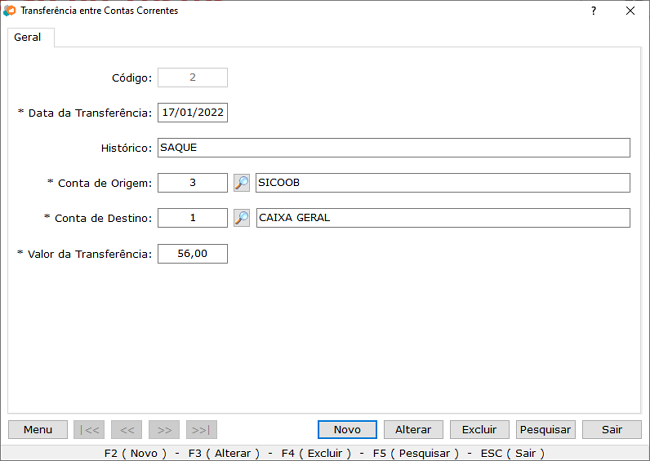Go to next record navigation button

pyautogui.click(x=164, y=429)
